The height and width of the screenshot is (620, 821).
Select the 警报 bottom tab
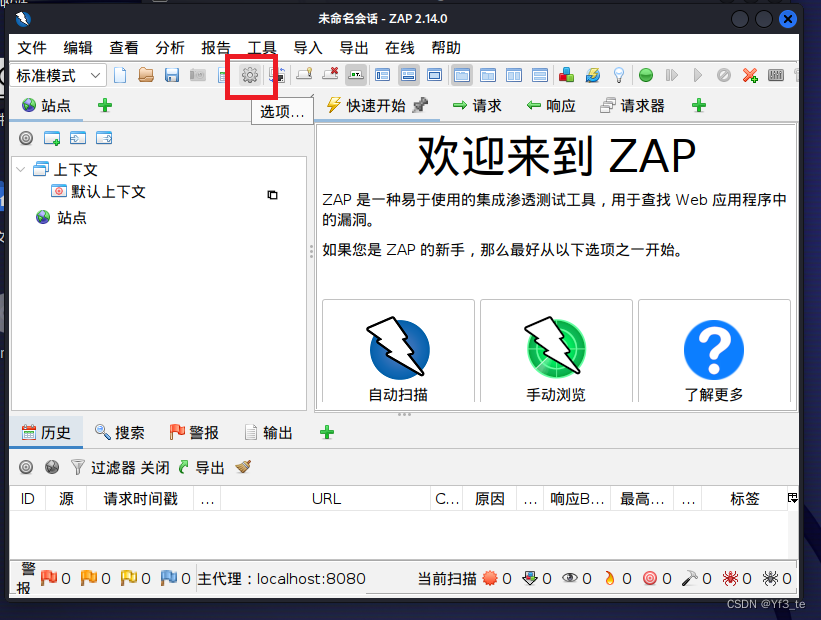[194, 433]
